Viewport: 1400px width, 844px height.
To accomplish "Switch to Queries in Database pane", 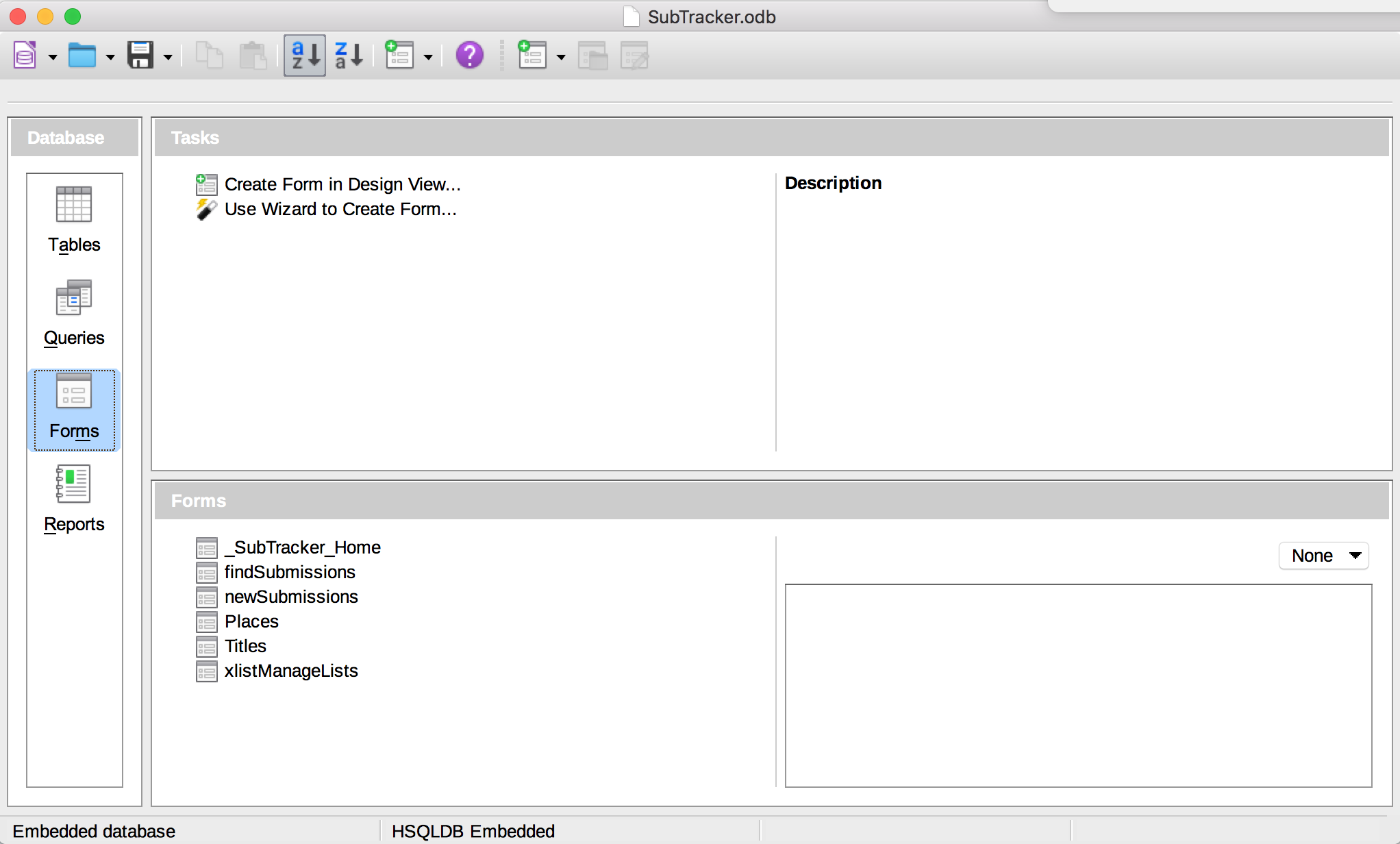I will coord(74,313).
